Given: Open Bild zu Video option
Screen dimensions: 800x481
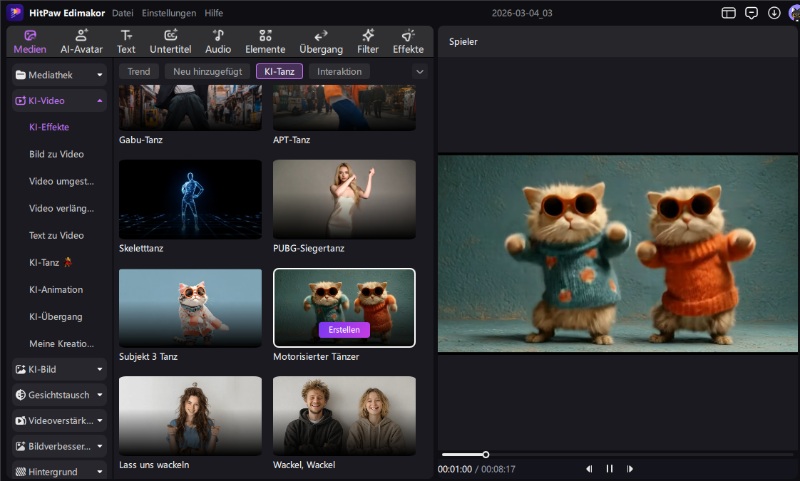Looking at the screenshot, I should 56,154.
